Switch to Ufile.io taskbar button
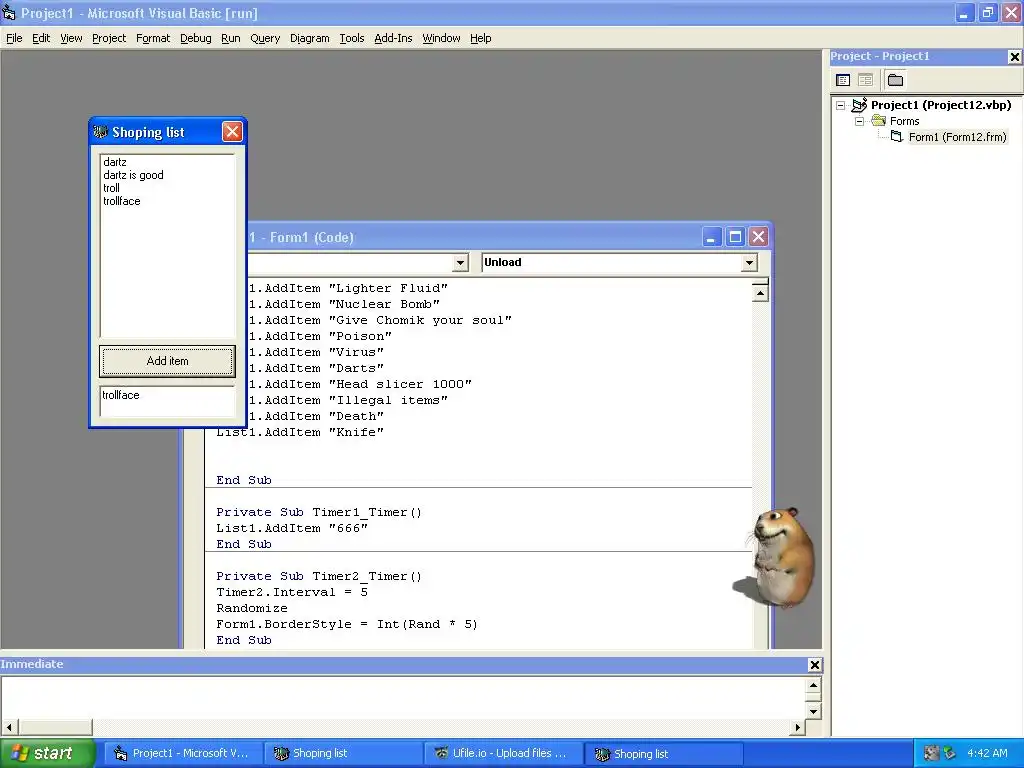Screen dimensions: 1024x768 [502, 753]
